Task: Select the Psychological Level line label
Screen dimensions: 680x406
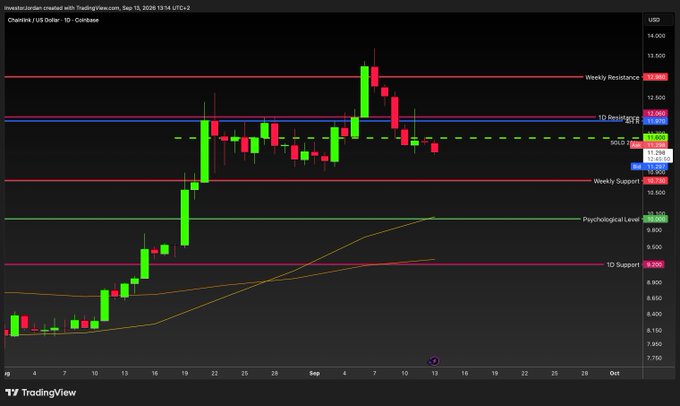Action: point(611,219)
